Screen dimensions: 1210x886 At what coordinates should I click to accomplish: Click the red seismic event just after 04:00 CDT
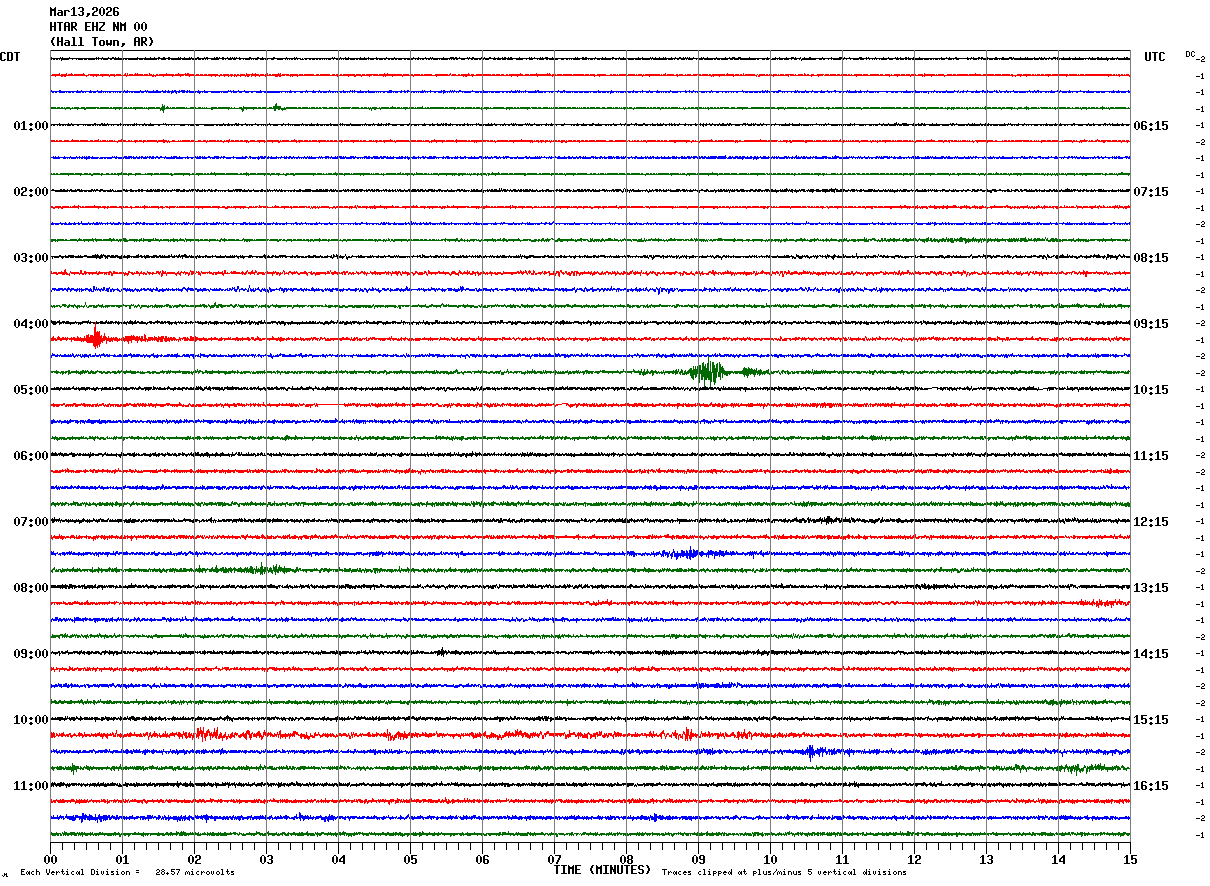[96, 339]
